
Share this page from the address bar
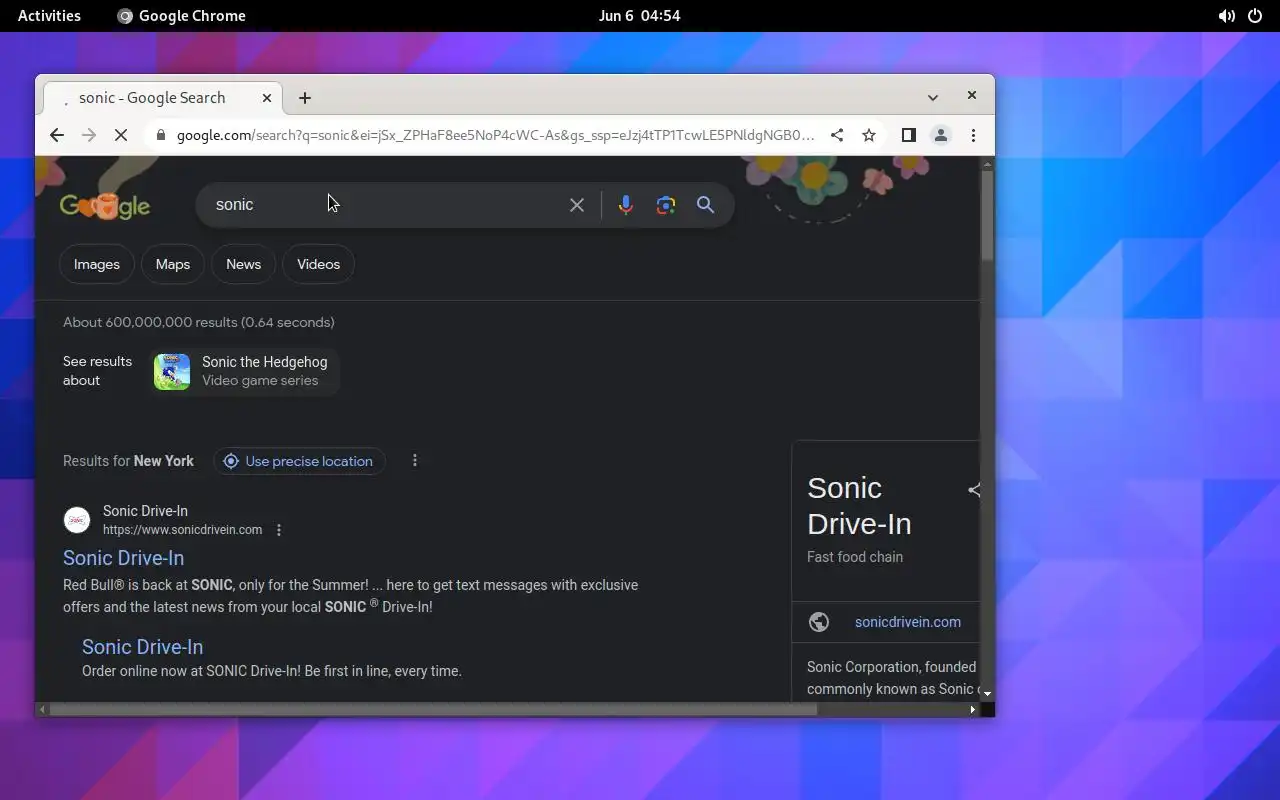click(x=837, y=135)
